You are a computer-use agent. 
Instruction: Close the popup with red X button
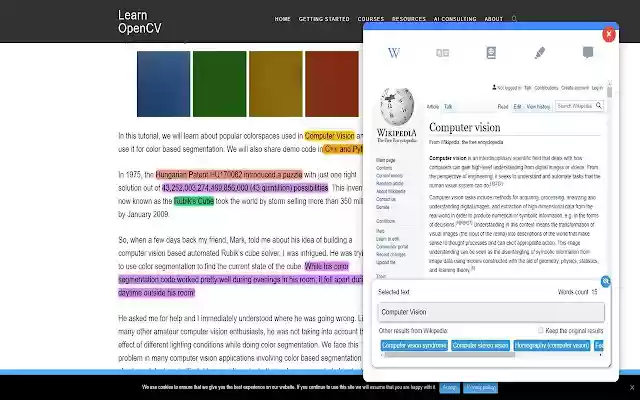[x=609, y=34]
